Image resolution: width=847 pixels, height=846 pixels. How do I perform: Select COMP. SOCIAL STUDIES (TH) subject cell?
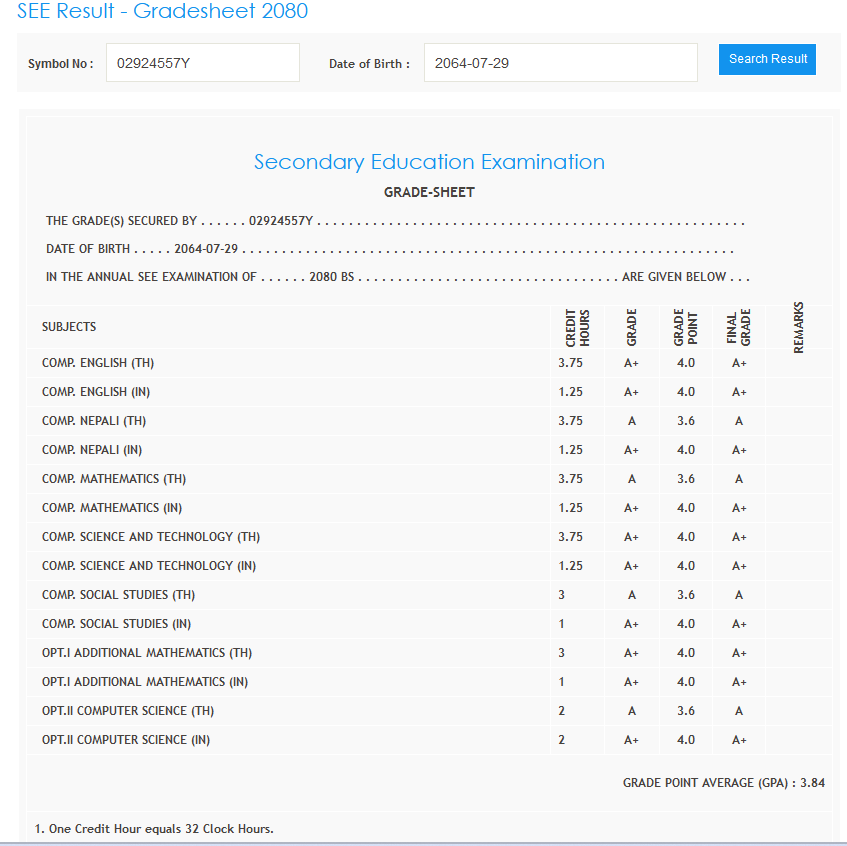tap(118, 595)
